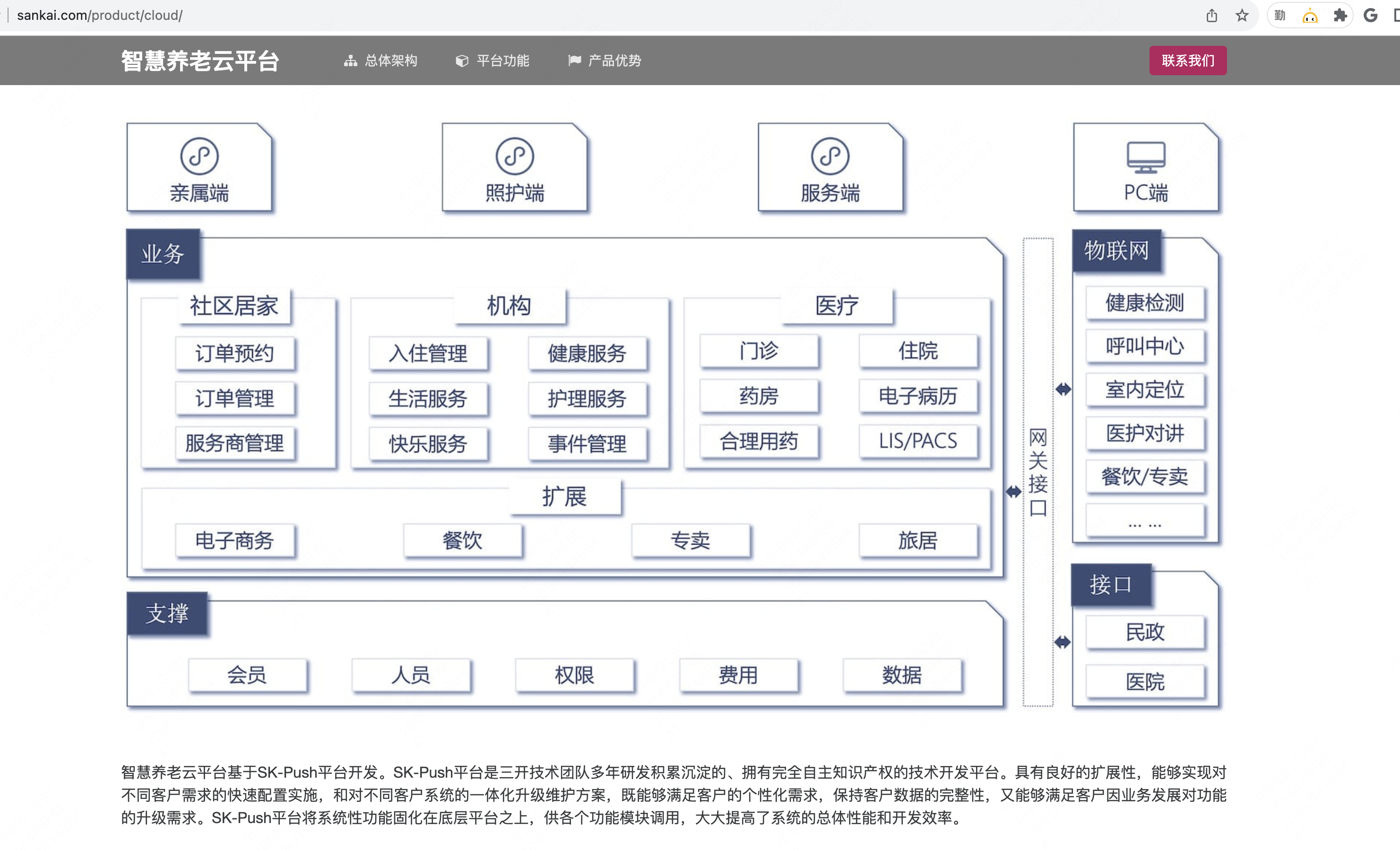Click the mini-program icon above 照护端

tap(514, 156)
